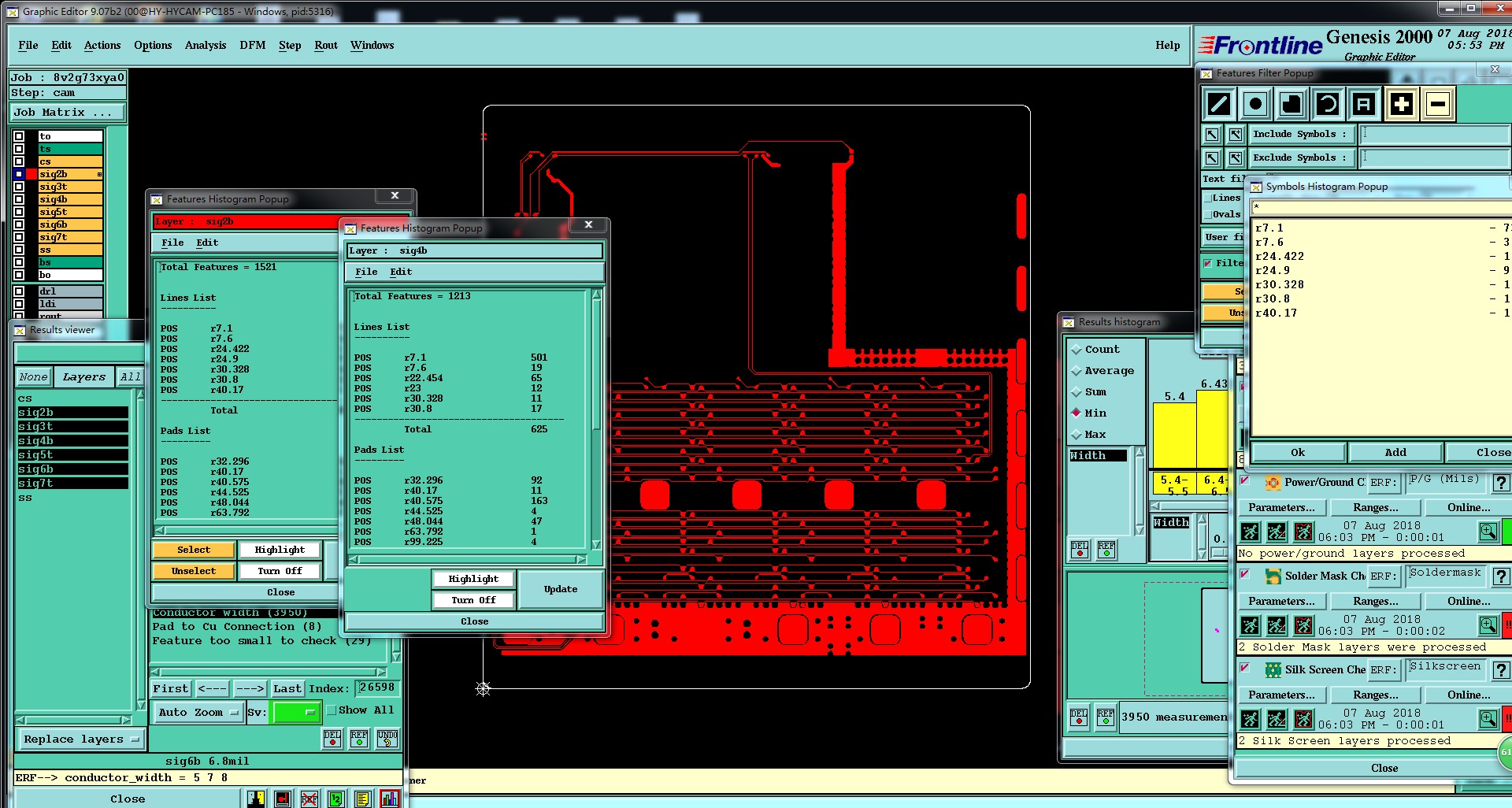Screen dimensions: 1512x808
Task: Open the File menu
Action: [28, 46]
